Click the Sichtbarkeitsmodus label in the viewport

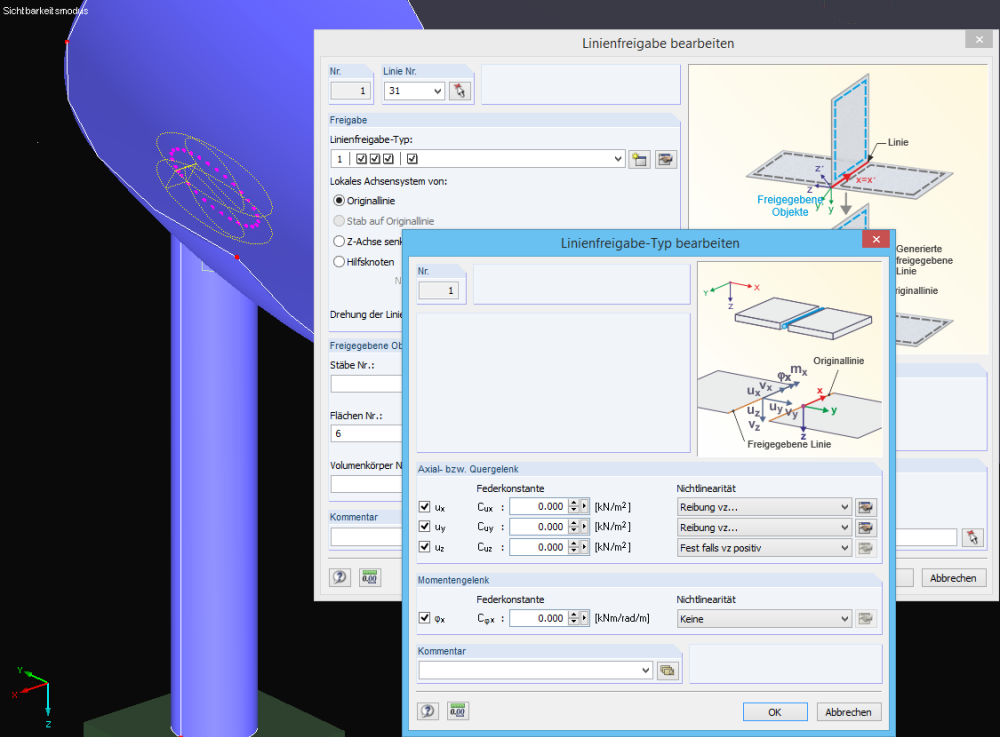(45, 11)
